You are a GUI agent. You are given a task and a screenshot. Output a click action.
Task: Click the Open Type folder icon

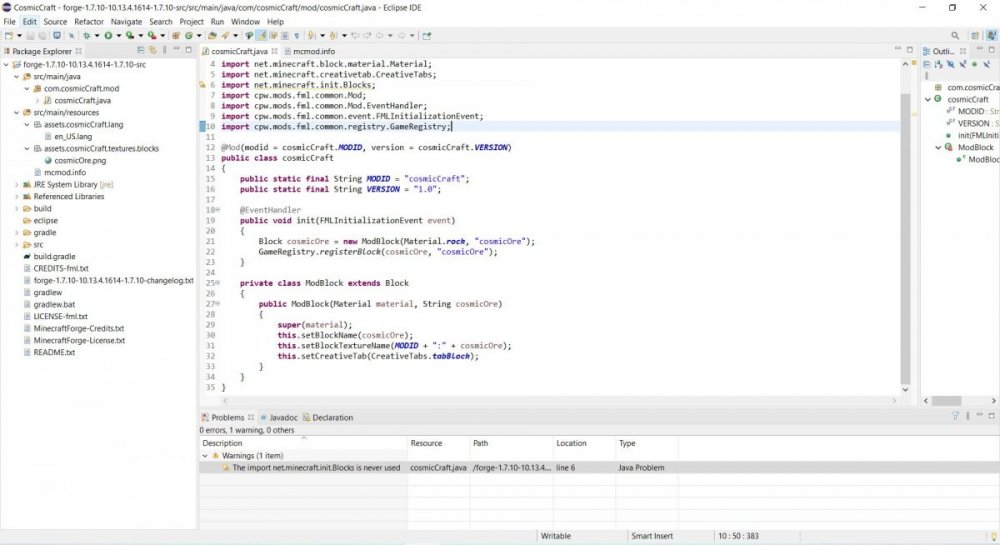tap(212, 36)
